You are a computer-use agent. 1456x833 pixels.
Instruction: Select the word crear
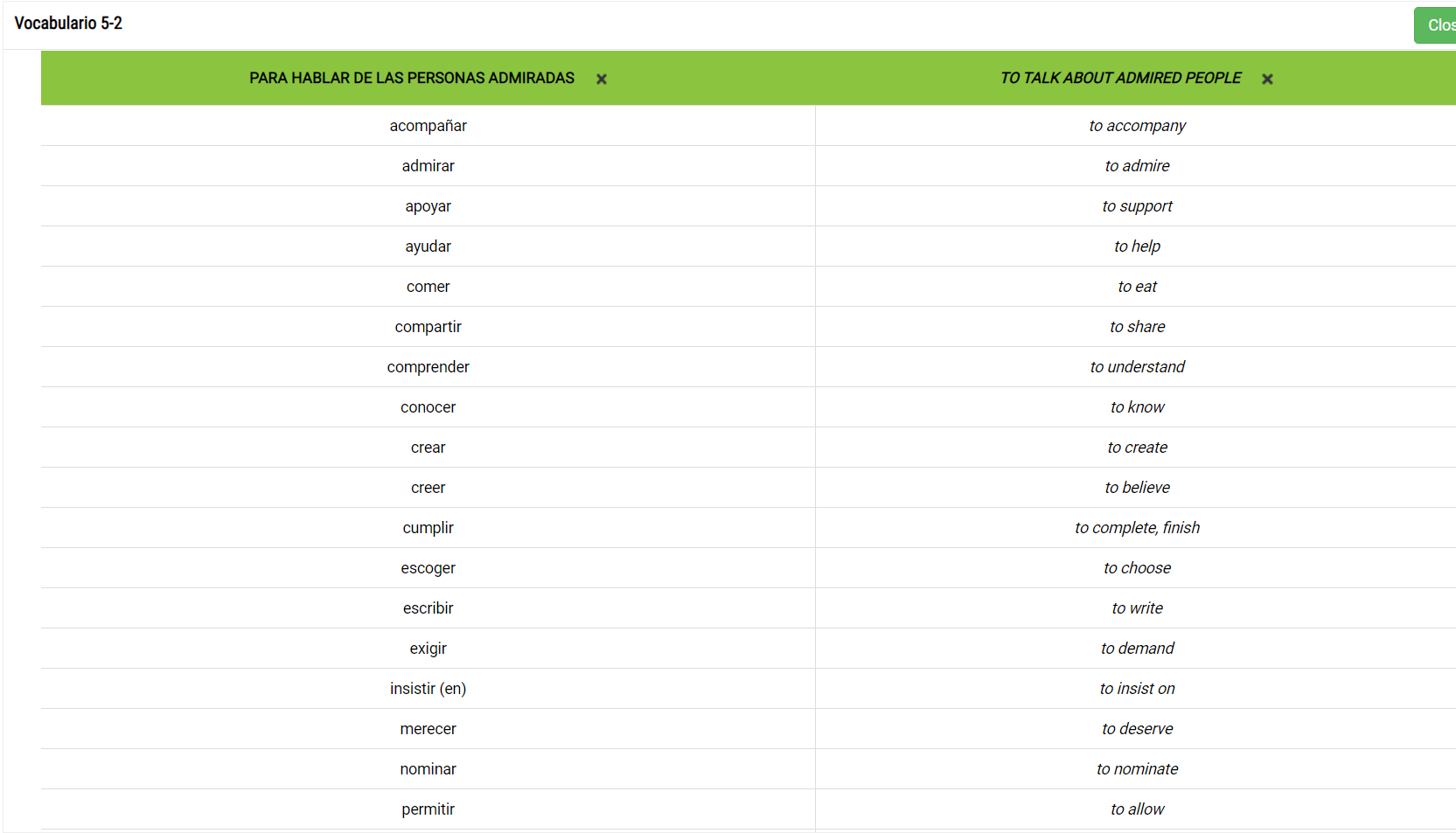click(428, 448)
